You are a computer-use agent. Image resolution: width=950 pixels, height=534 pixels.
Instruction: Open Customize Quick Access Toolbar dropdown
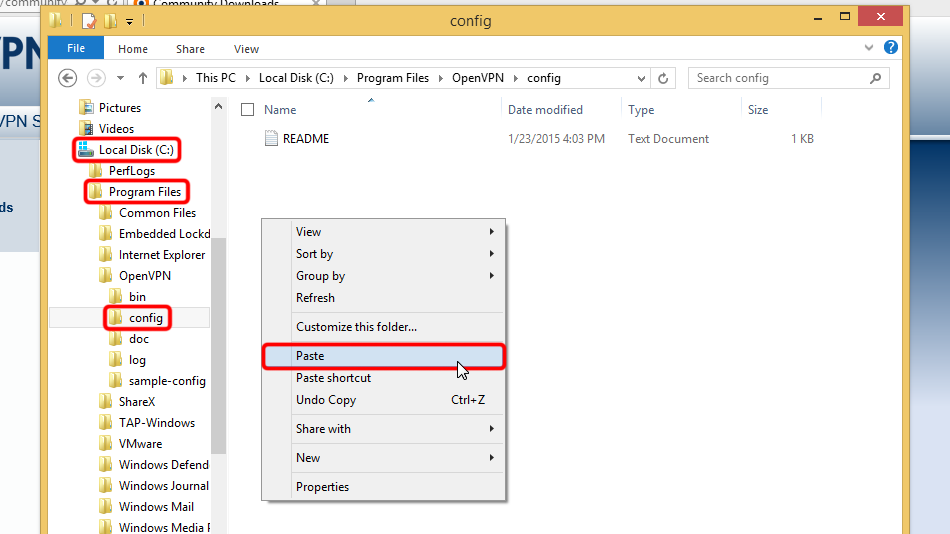tap(130, 22)
